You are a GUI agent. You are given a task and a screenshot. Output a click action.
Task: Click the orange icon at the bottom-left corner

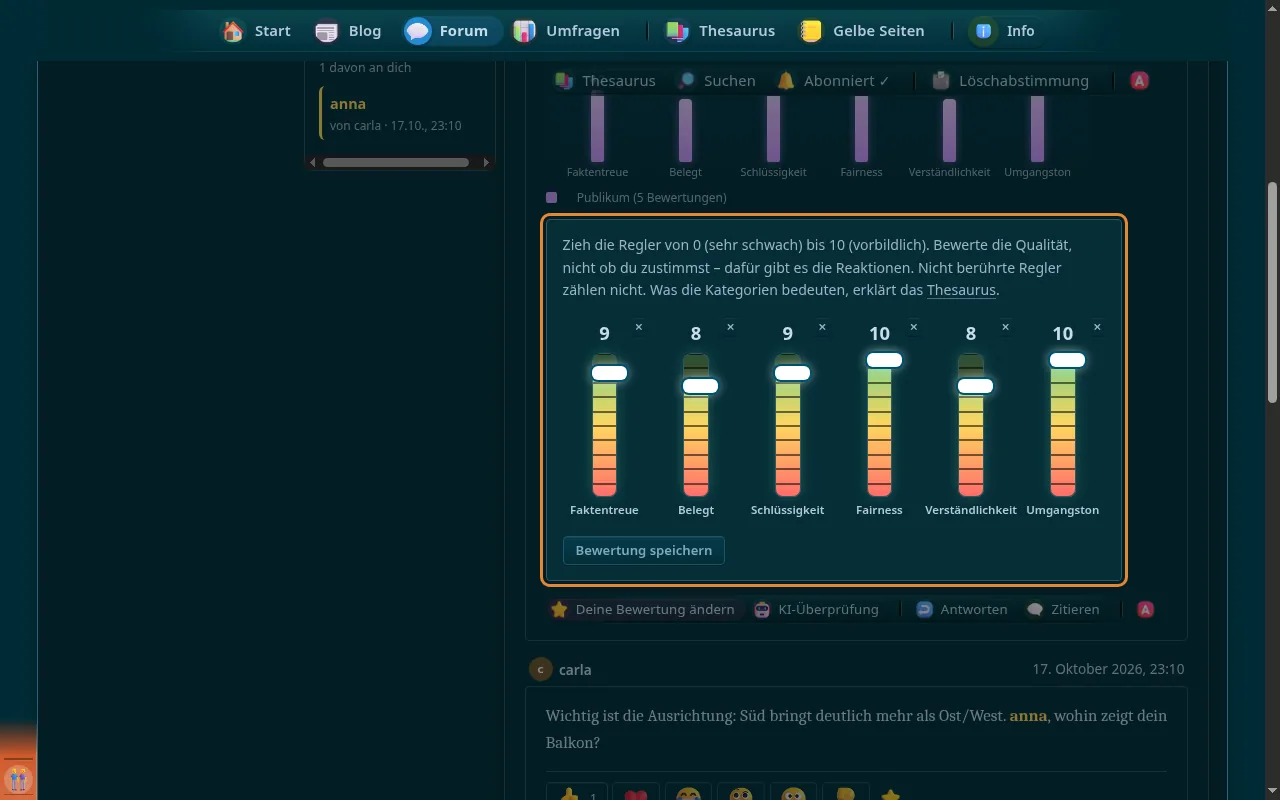click(18, 778)
